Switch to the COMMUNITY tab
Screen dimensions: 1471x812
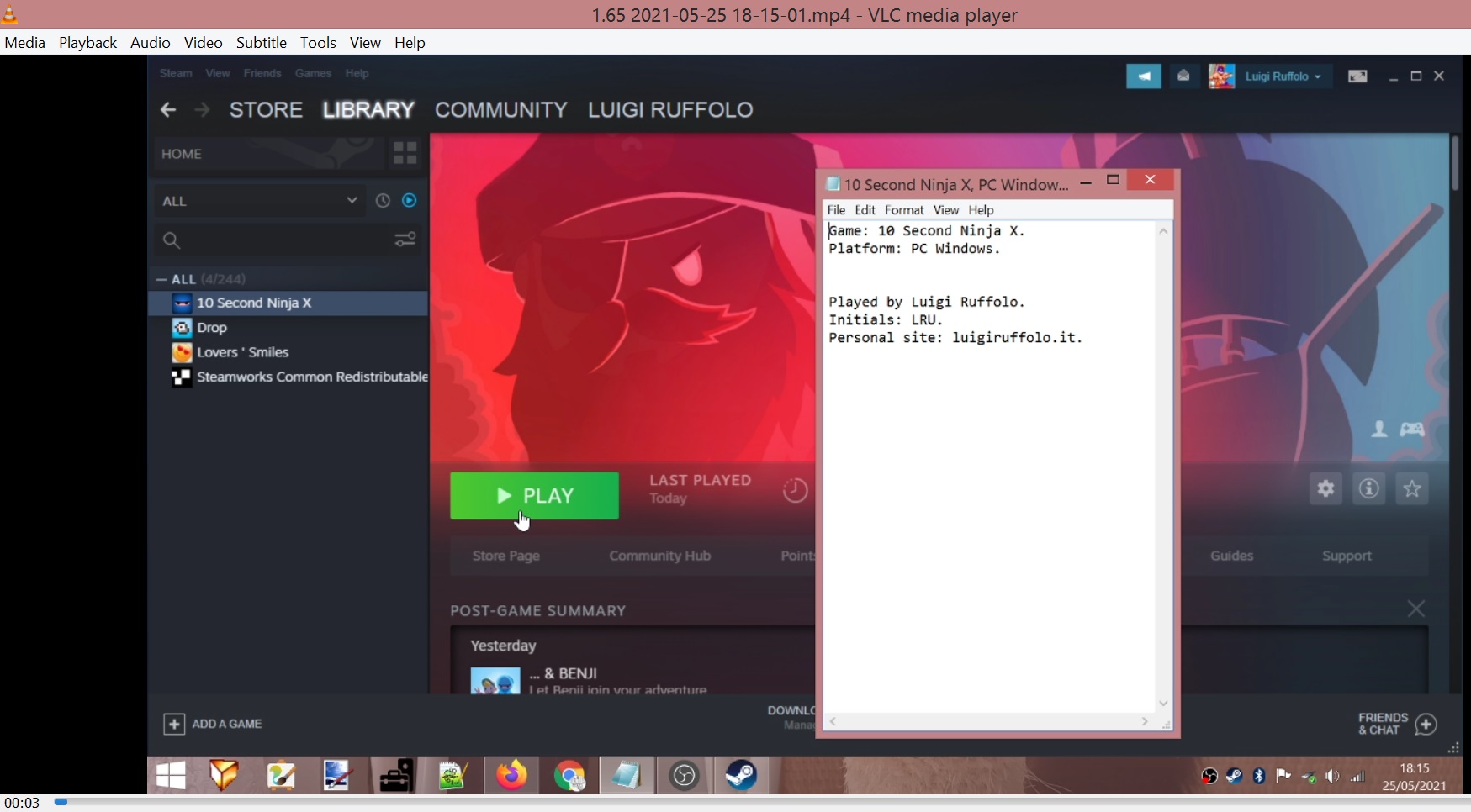tap(501, 110)
